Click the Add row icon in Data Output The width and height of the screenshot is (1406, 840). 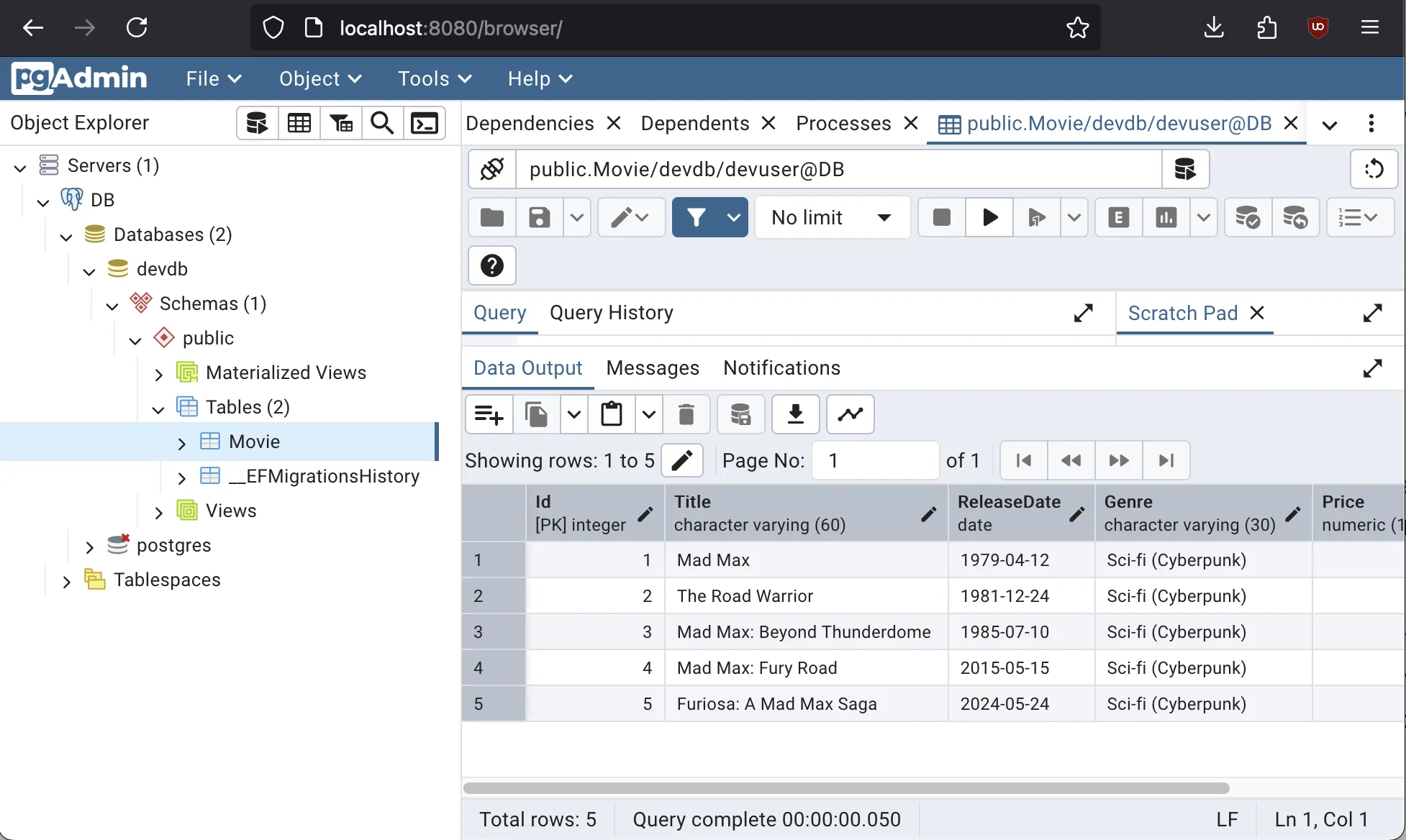(489, 414)
